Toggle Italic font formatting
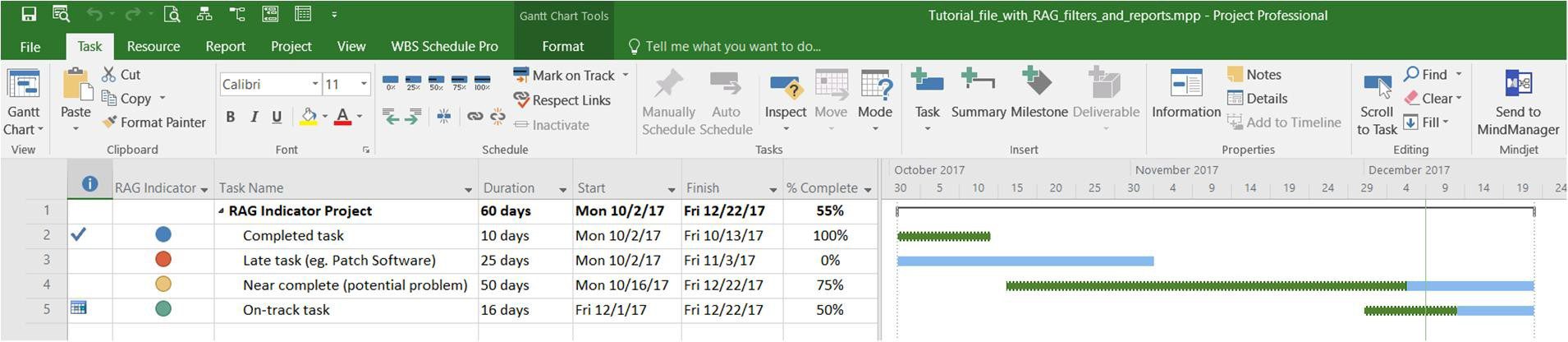 pos(254,117)
